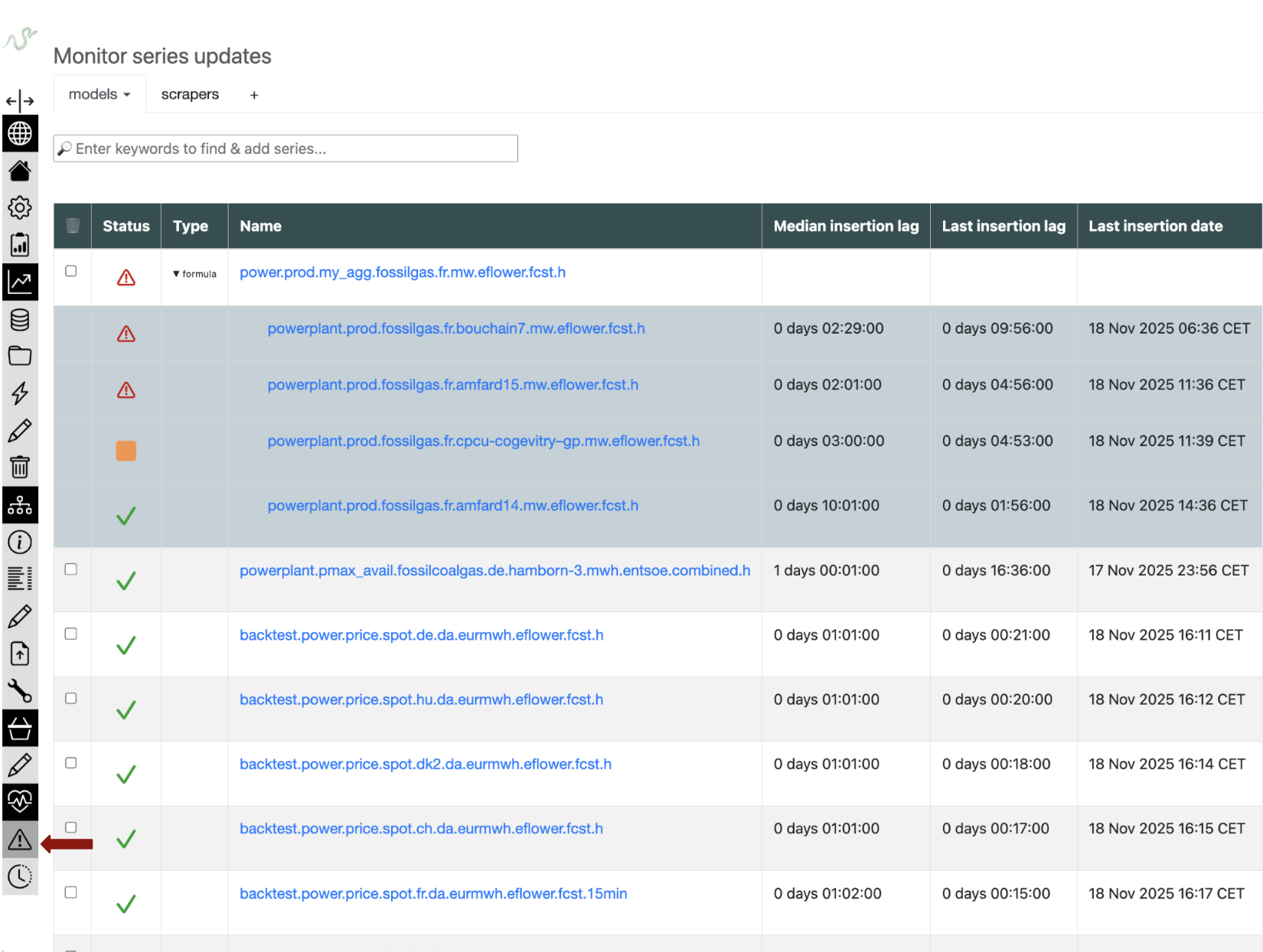Open the hierarchy tree sidebar icon
The height and width of the screenshot is (952, 1263).
[20, 505]
